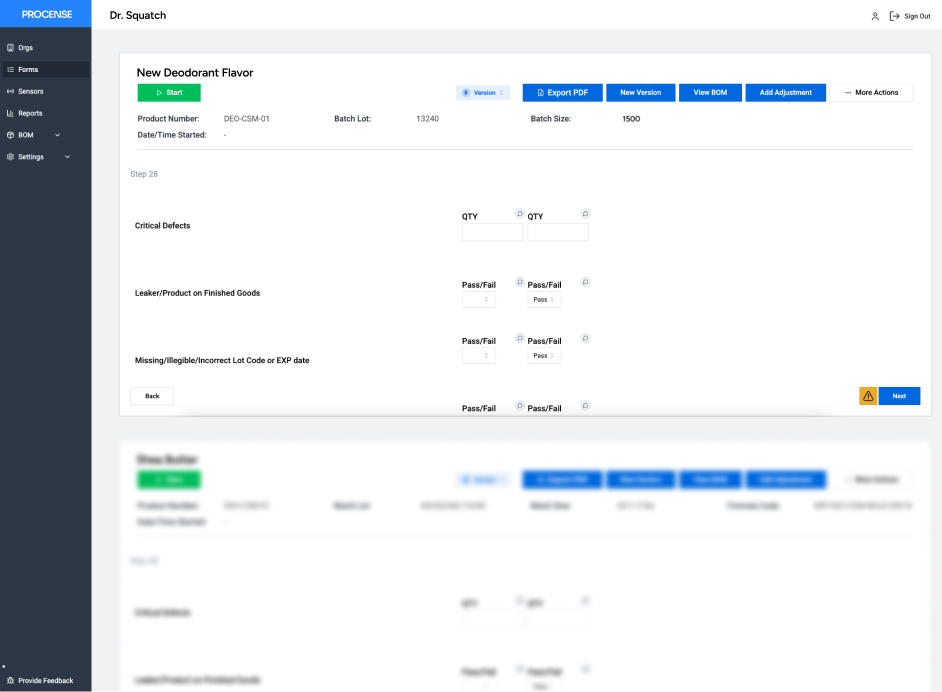Image resolution: width=942 pixels, height=692 pixels.
Task: Click the Dr. Squatch header text
Action: pyautogui.click(x=138, y=16)
